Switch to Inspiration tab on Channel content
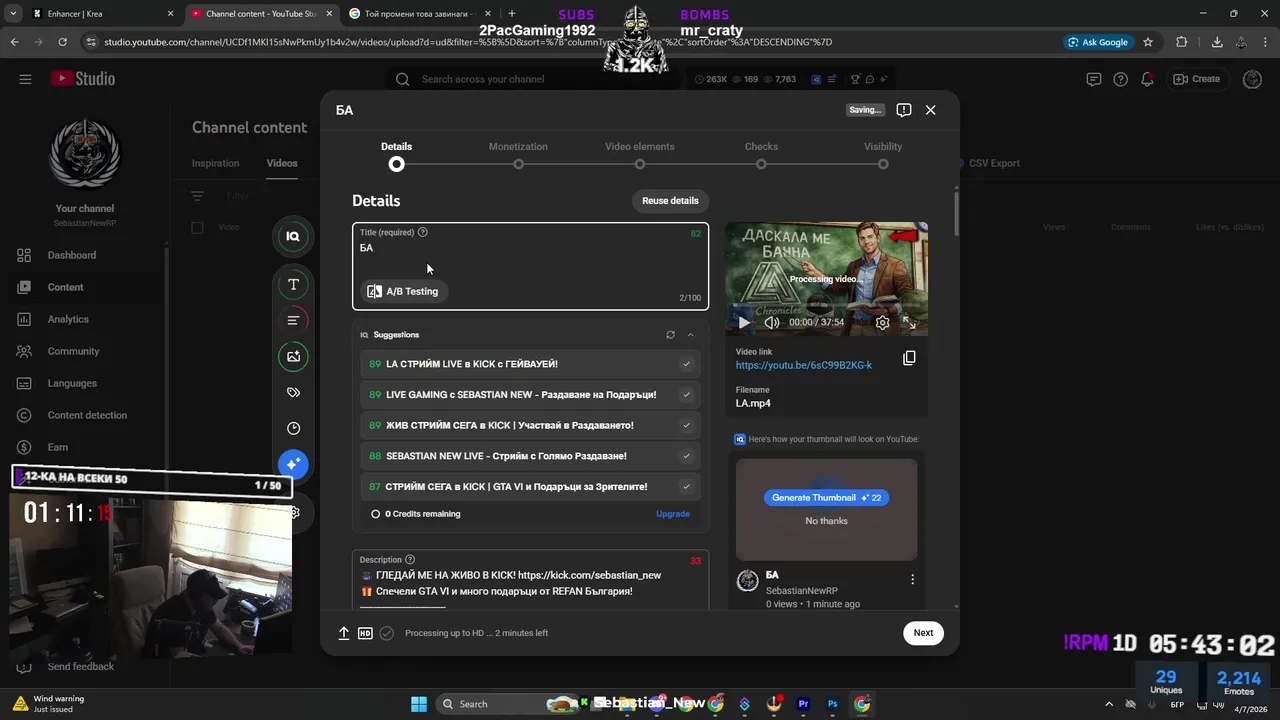This screenshot has width=1280, height=720. (x=216, y=163)
